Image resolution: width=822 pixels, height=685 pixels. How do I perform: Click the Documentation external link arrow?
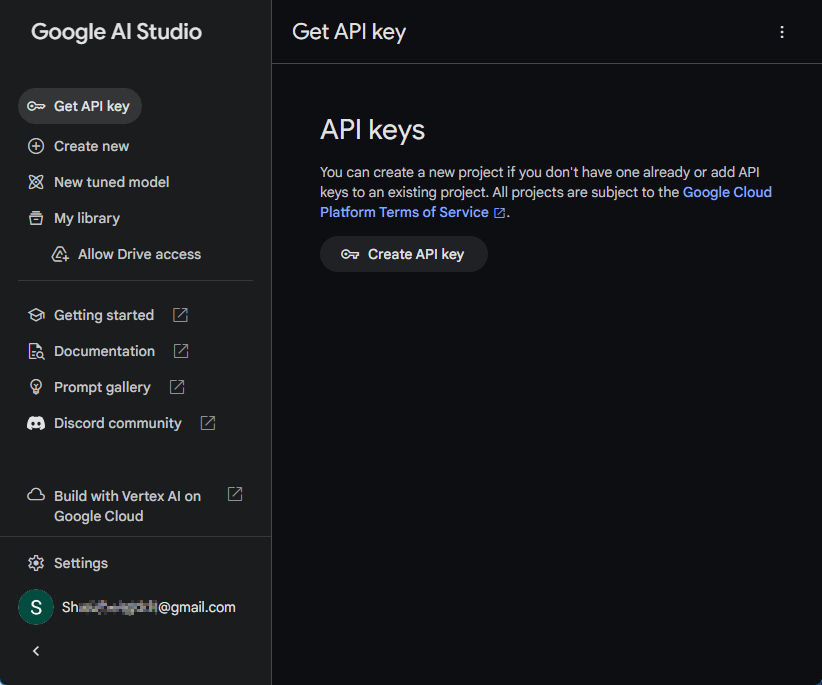pyautogui.click(x=181, y=351)
